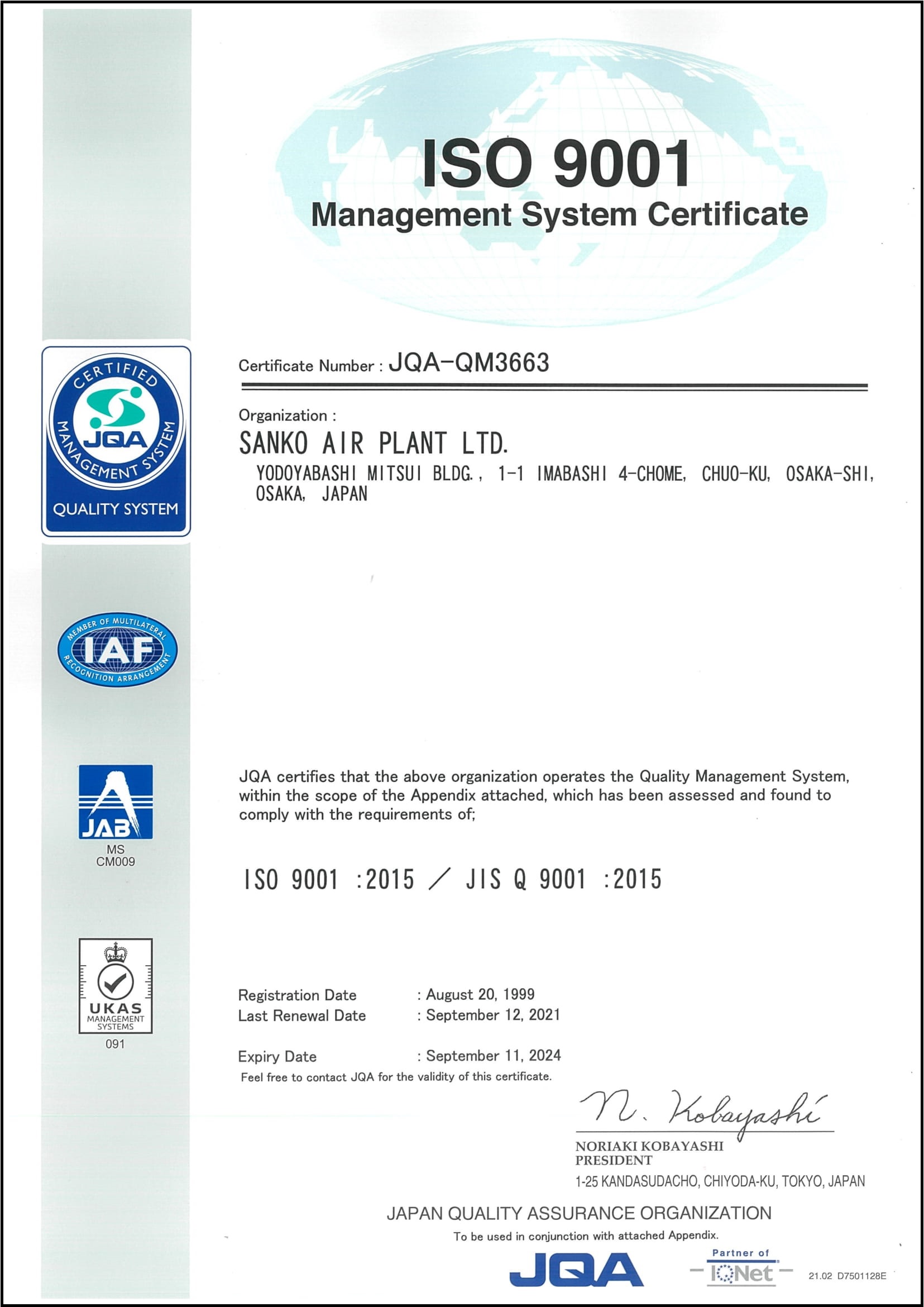Screen dimensions: 924x1307
Task: Click the '091' number under UKAS
Action: (x=115, y=1043)
